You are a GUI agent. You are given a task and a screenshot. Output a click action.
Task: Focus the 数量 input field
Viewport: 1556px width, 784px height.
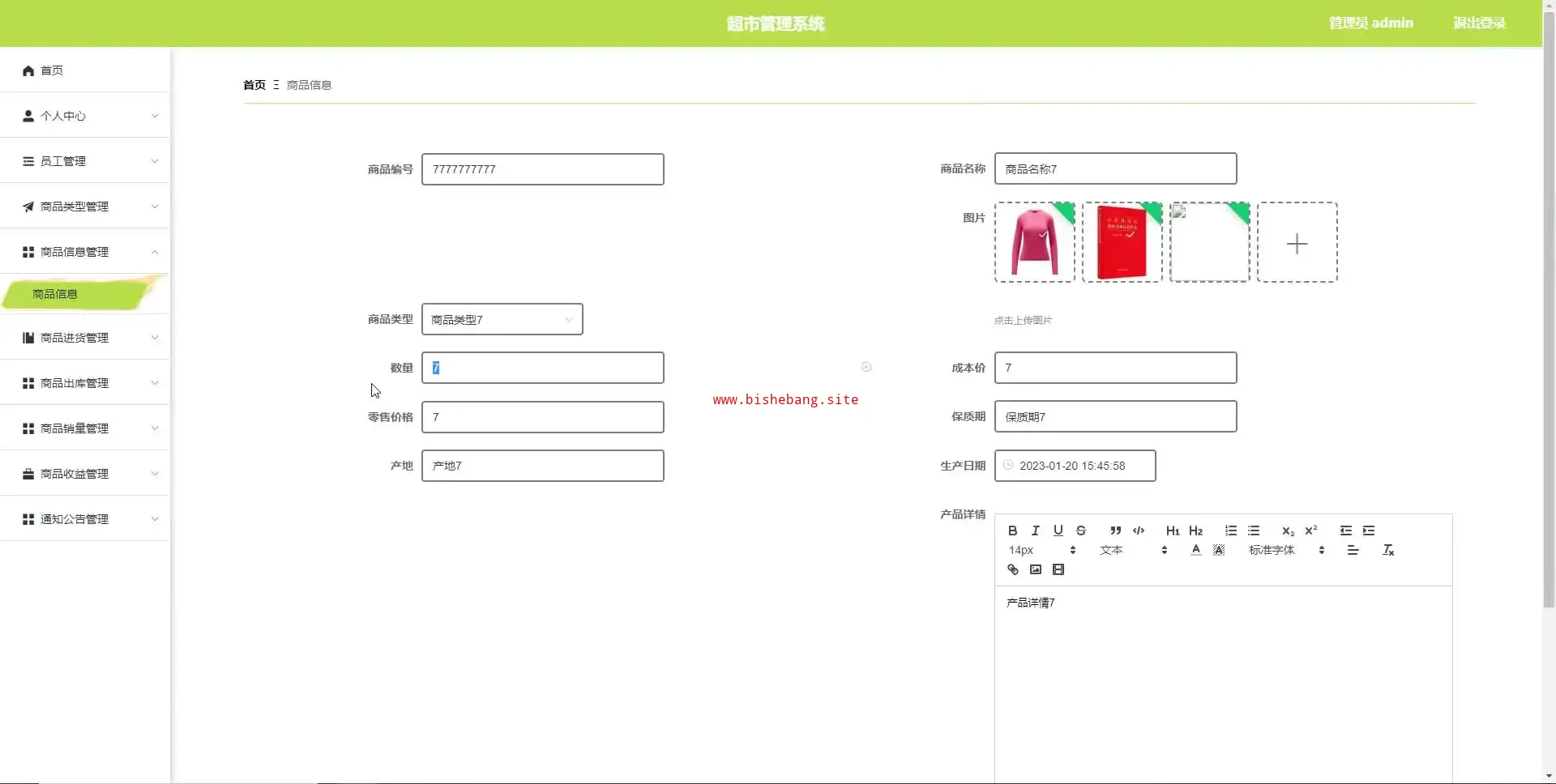542,368
